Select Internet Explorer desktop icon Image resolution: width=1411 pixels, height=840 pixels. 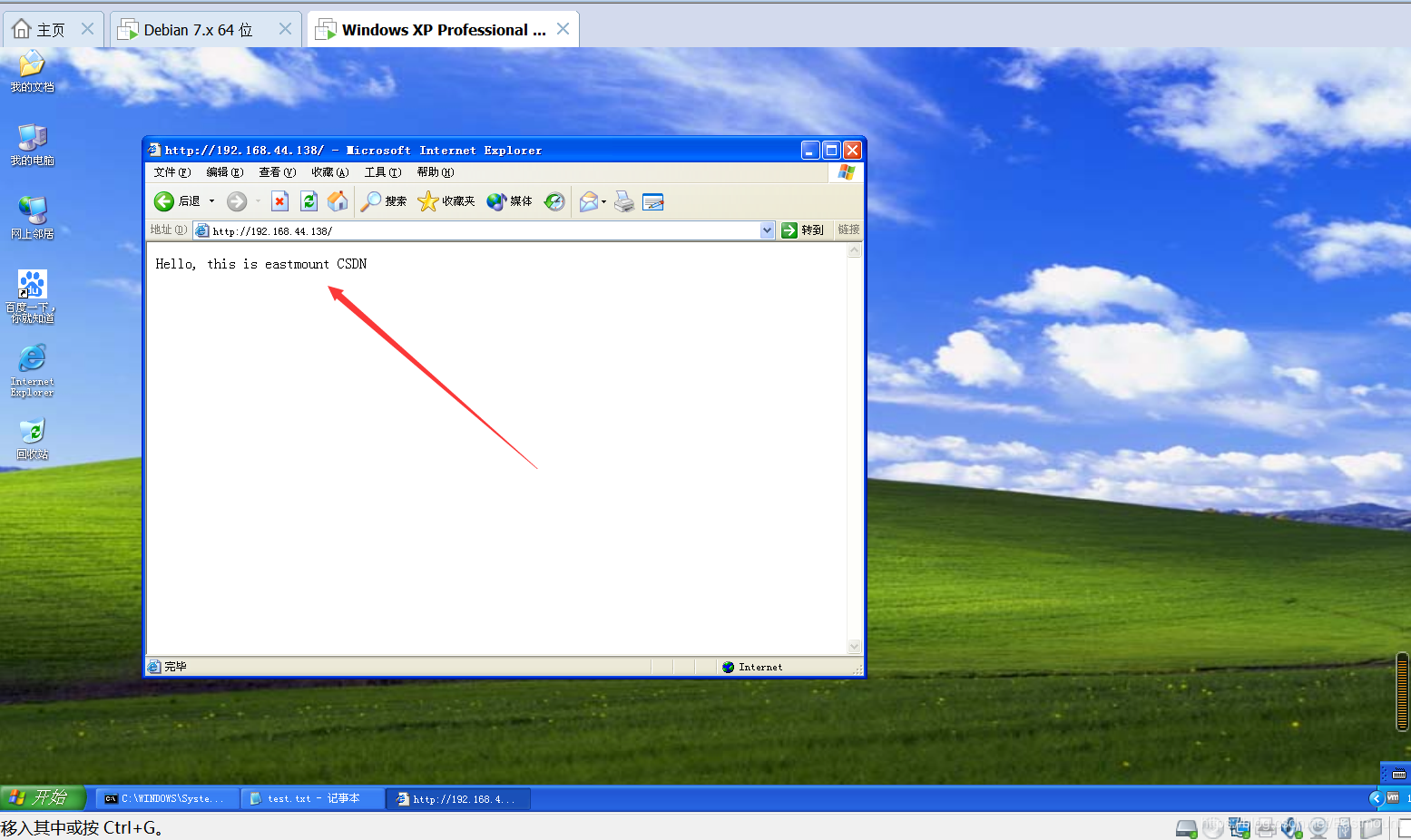32,370
